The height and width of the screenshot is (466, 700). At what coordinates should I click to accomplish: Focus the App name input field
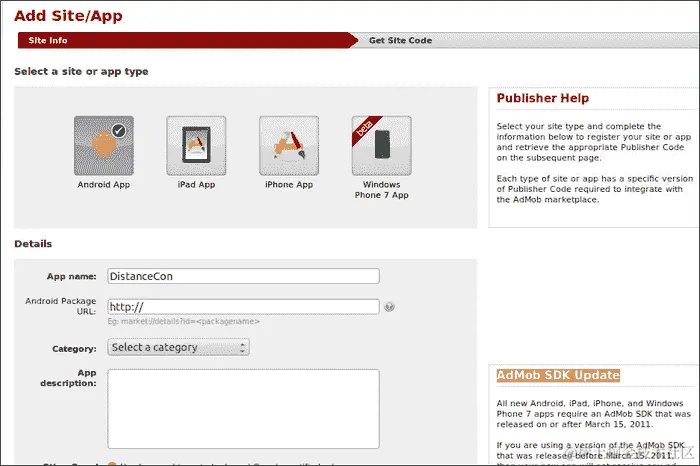point(243,276)
